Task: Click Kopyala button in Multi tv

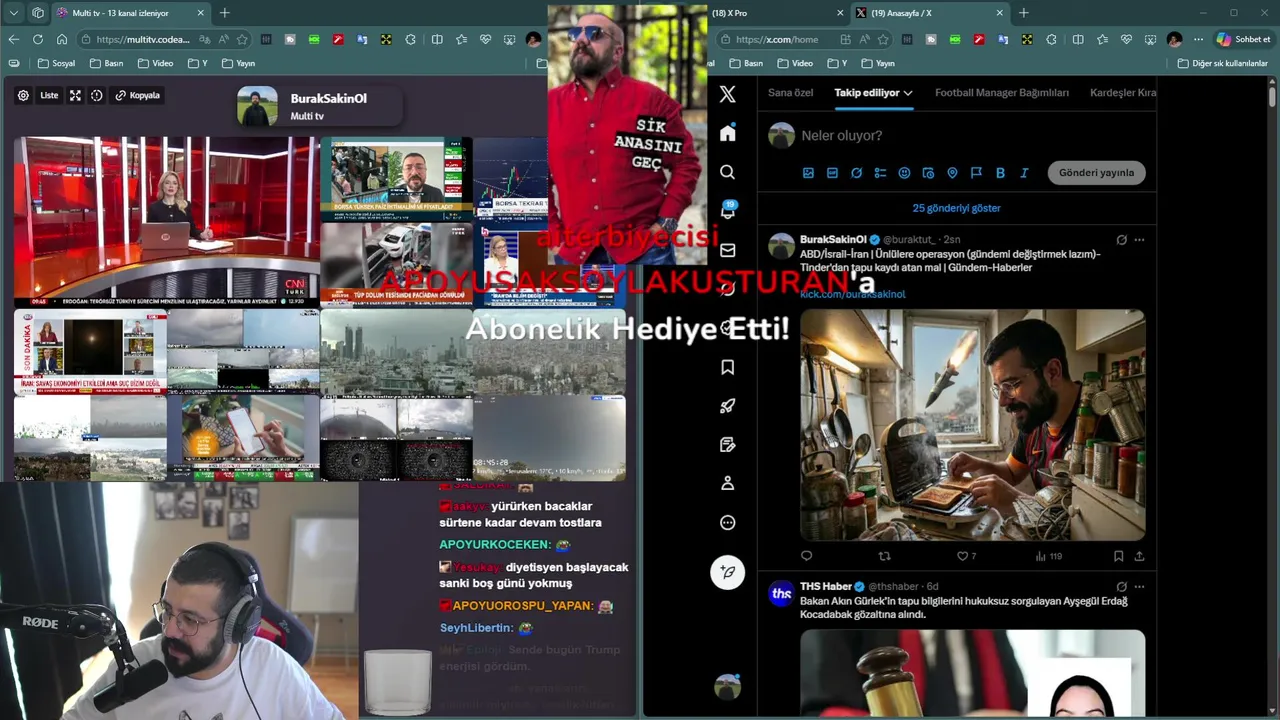Action: tap(137, 96)
